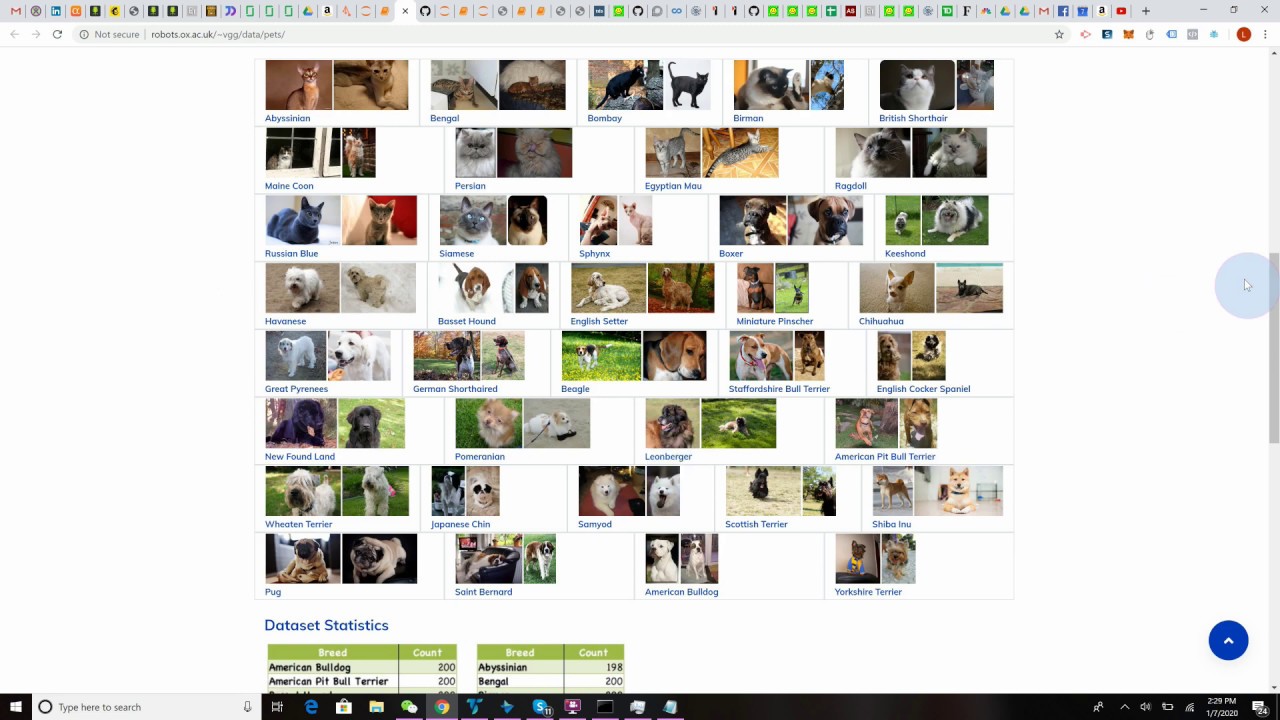Open the Russian Blue link

pyautogui.click(x=291, y=254)
